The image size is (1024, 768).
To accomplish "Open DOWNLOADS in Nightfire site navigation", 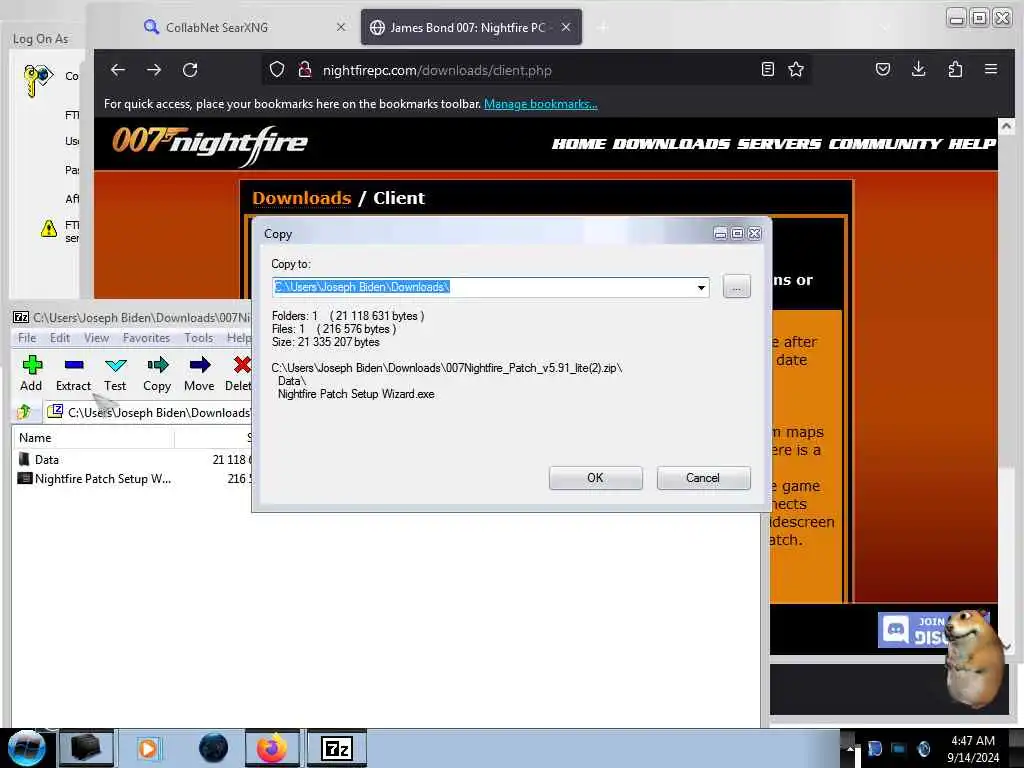I will pos(671,144).
